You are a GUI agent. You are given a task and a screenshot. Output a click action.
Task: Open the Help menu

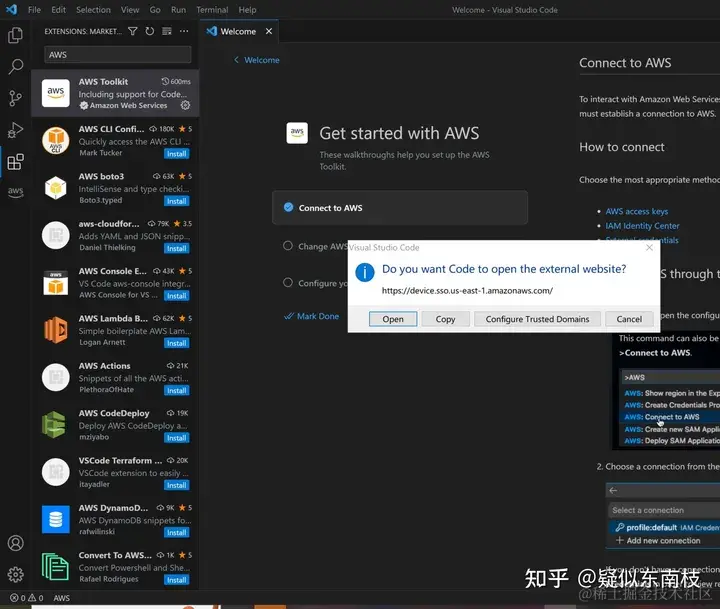[x=247, y=10]
